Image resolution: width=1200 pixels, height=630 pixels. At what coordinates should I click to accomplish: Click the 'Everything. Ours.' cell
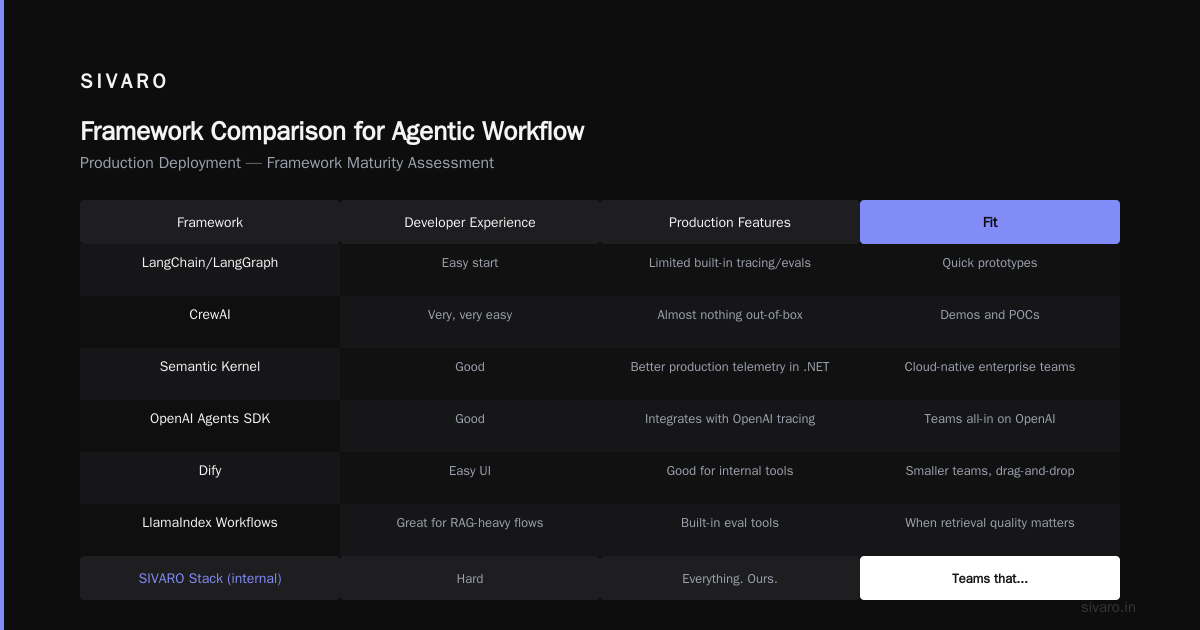pos(730,578)
